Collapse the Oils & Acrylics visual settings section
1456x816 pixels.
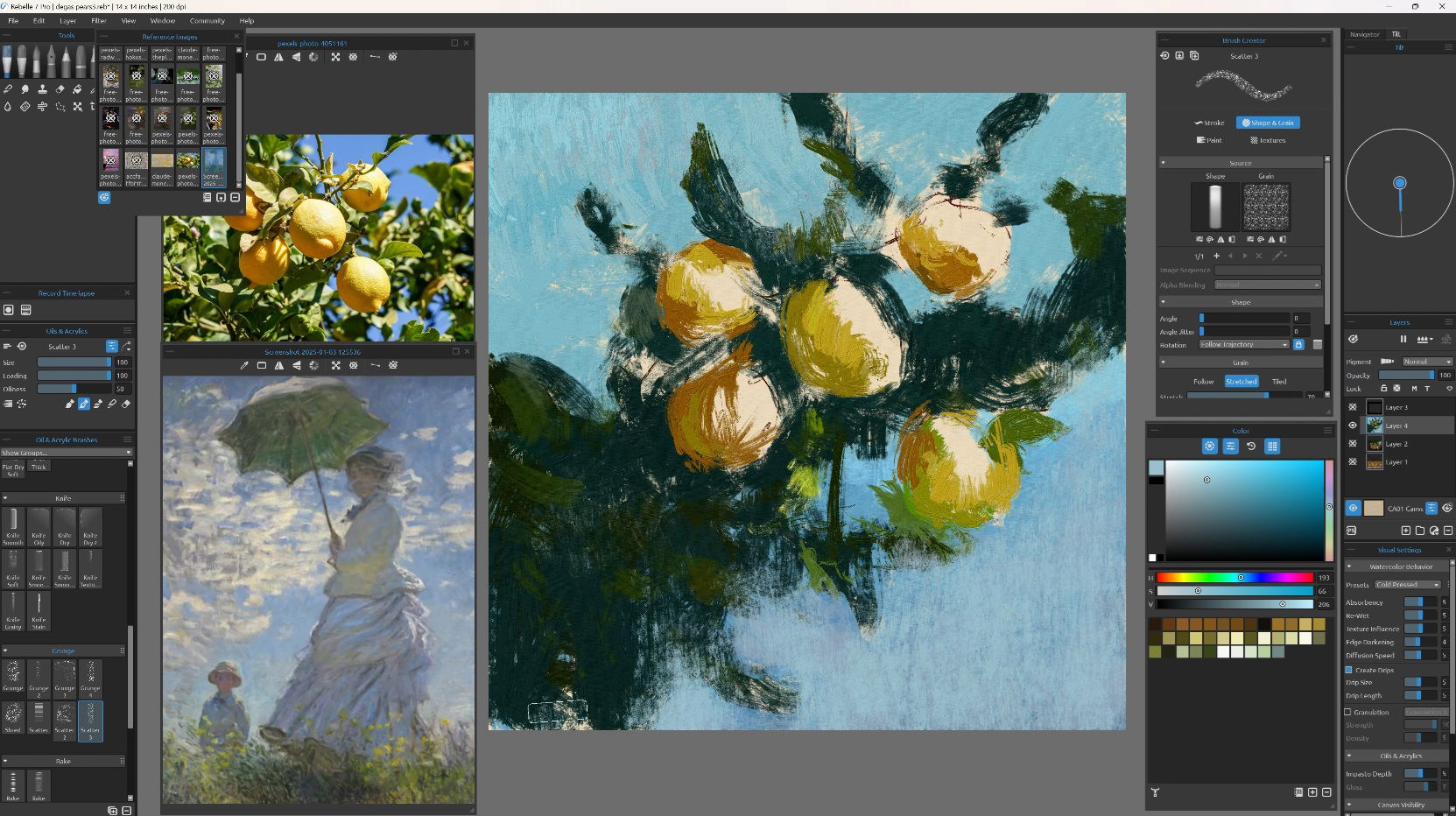[1349, 756]
